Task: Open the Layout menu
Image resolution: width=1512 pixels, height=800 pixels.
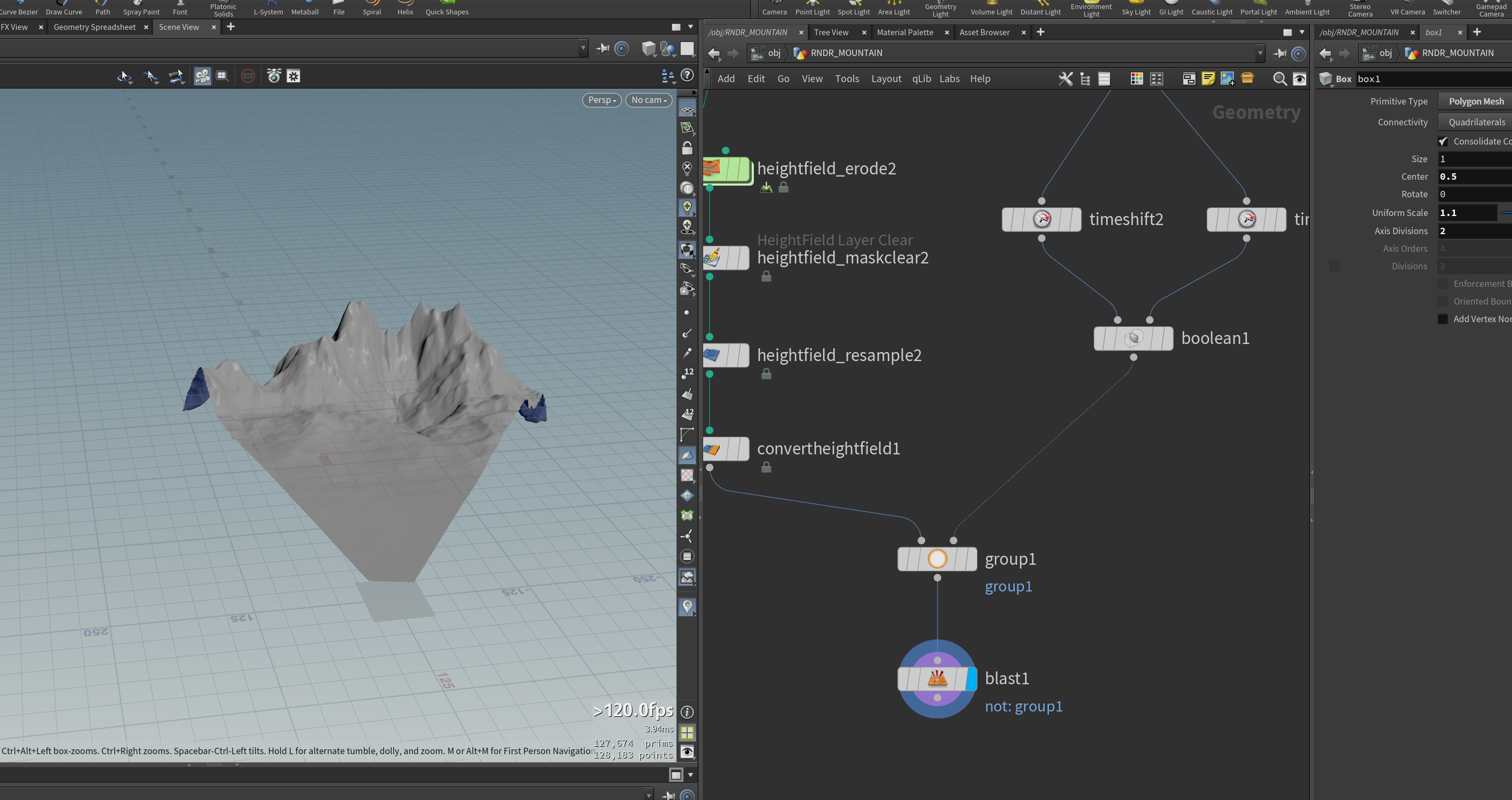Action: tap(886, 78)
